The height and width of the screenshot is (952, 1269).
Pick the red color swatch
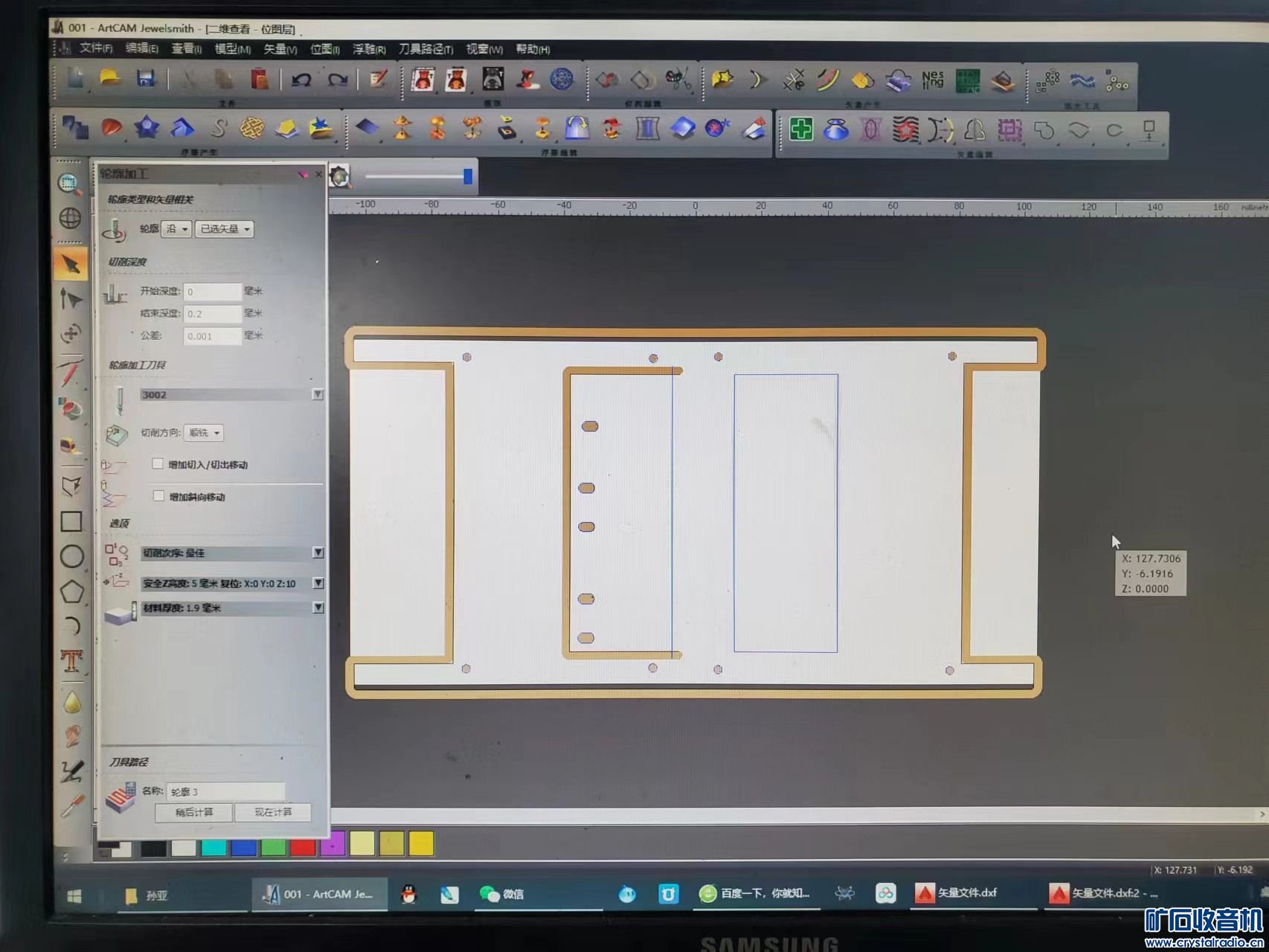click(303, 845)
